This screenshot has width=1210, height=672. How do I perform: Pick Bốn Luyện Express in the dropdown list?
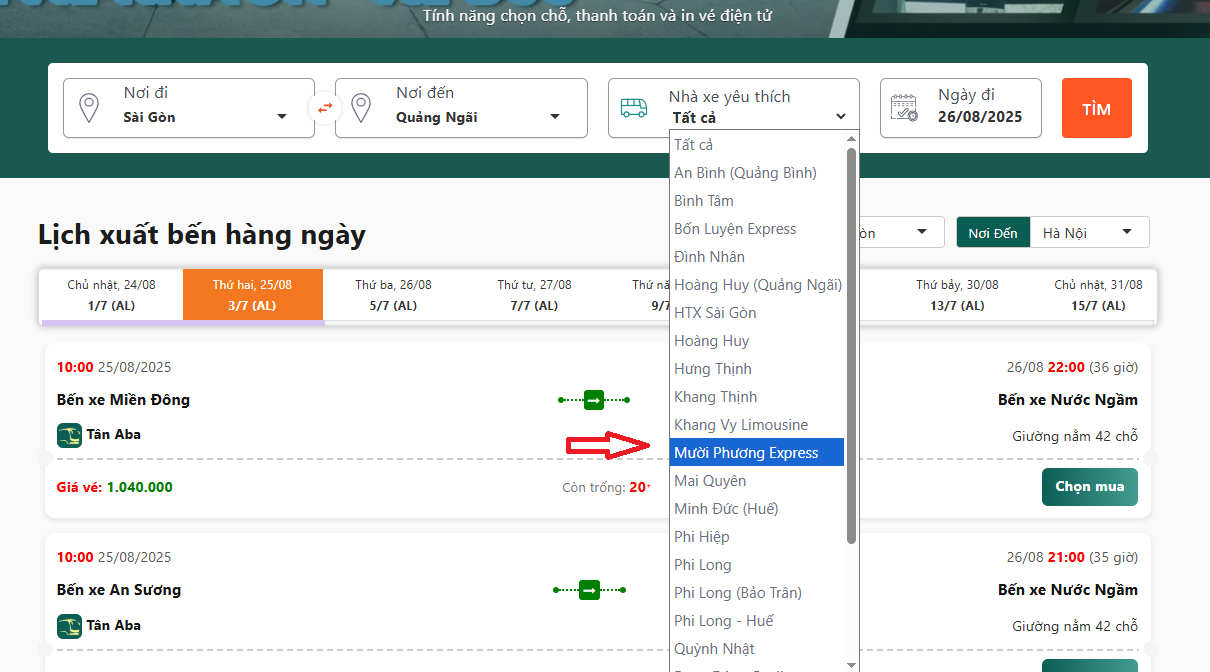735,229
